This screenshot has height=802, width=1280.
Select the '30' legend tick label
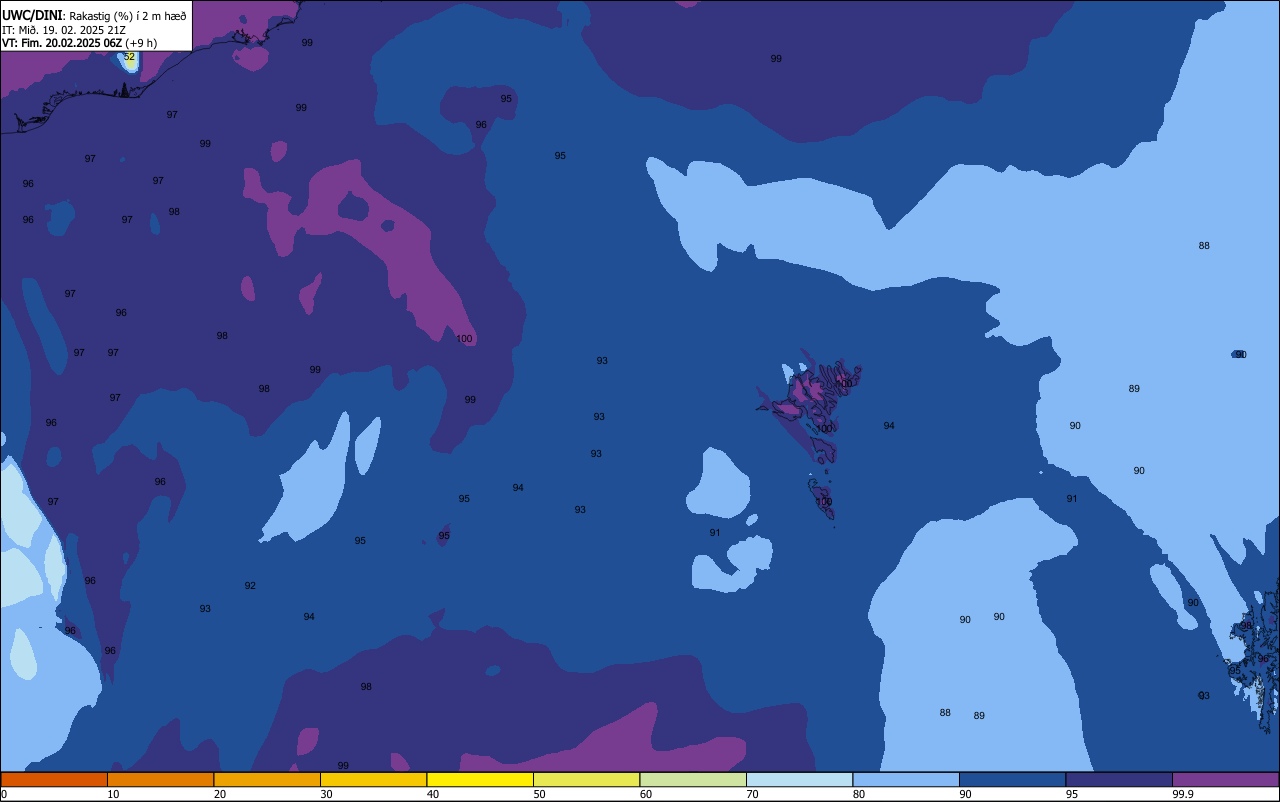pos(326,794)
